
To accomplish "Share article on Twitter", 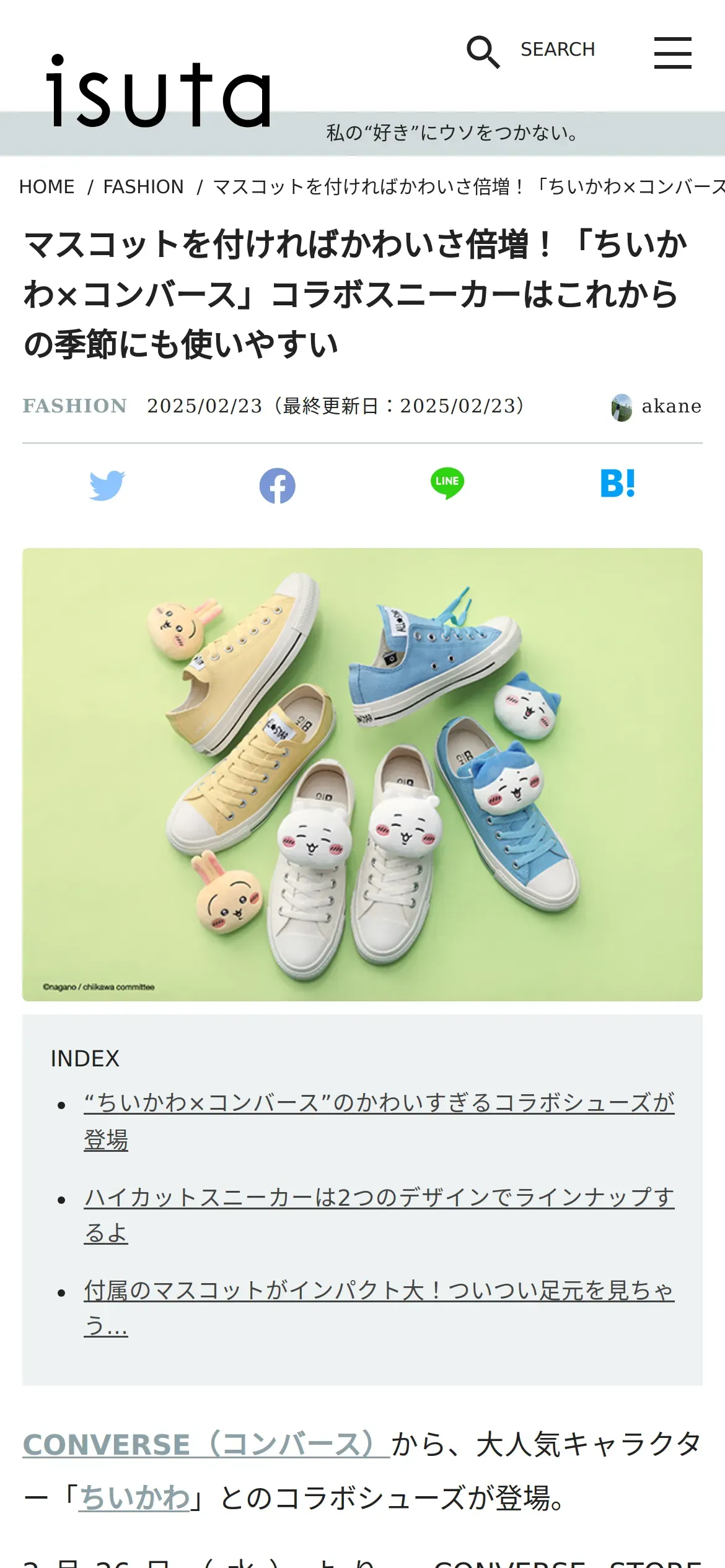I will tap(107, 486).
